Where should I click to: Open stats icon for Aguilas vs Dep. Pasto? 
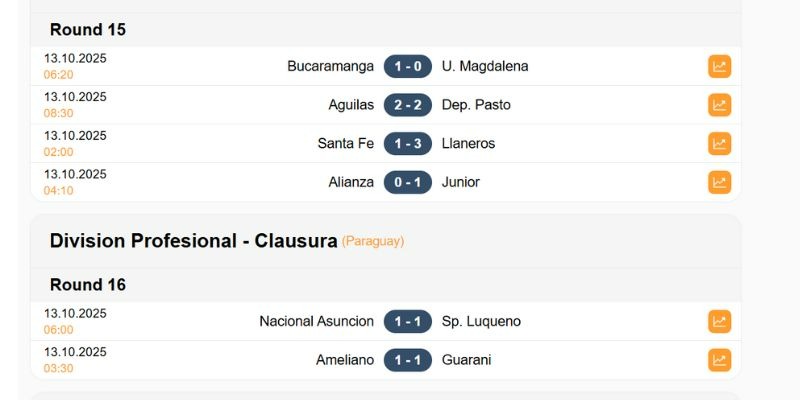pos(719,105)
